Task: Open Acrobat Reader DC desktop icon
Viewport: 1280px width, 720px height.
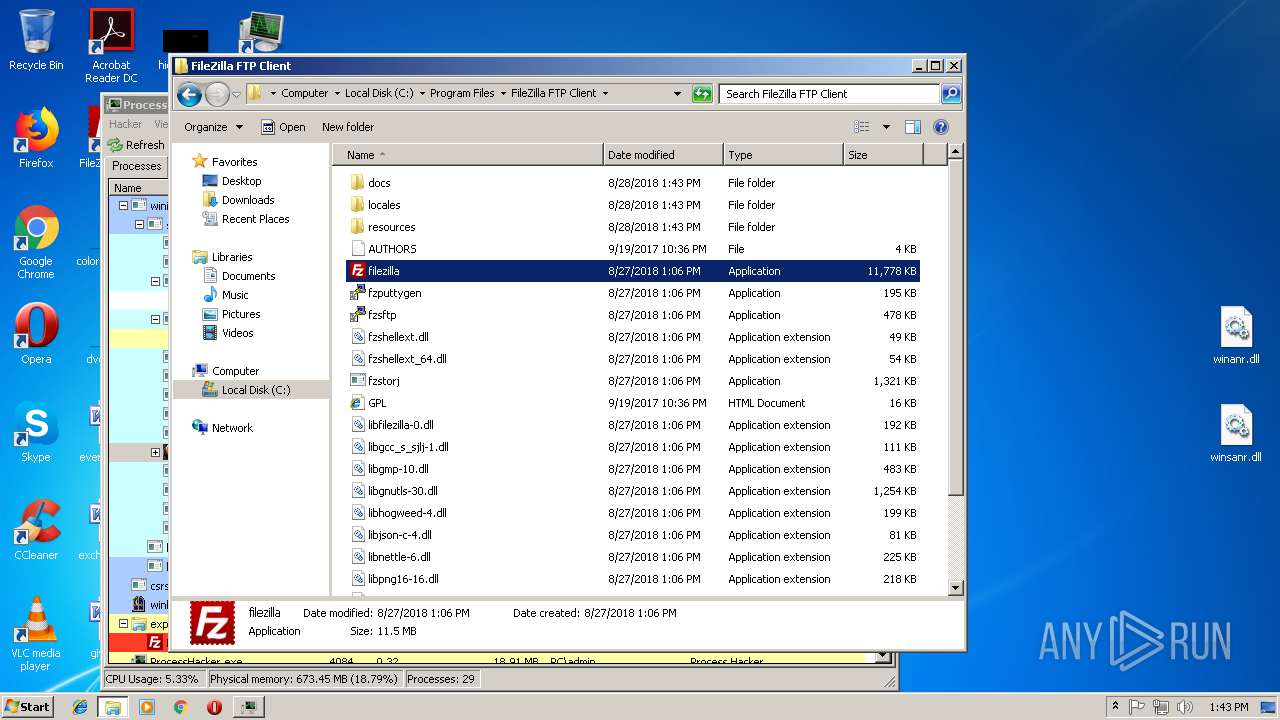Action: (111, 46)
